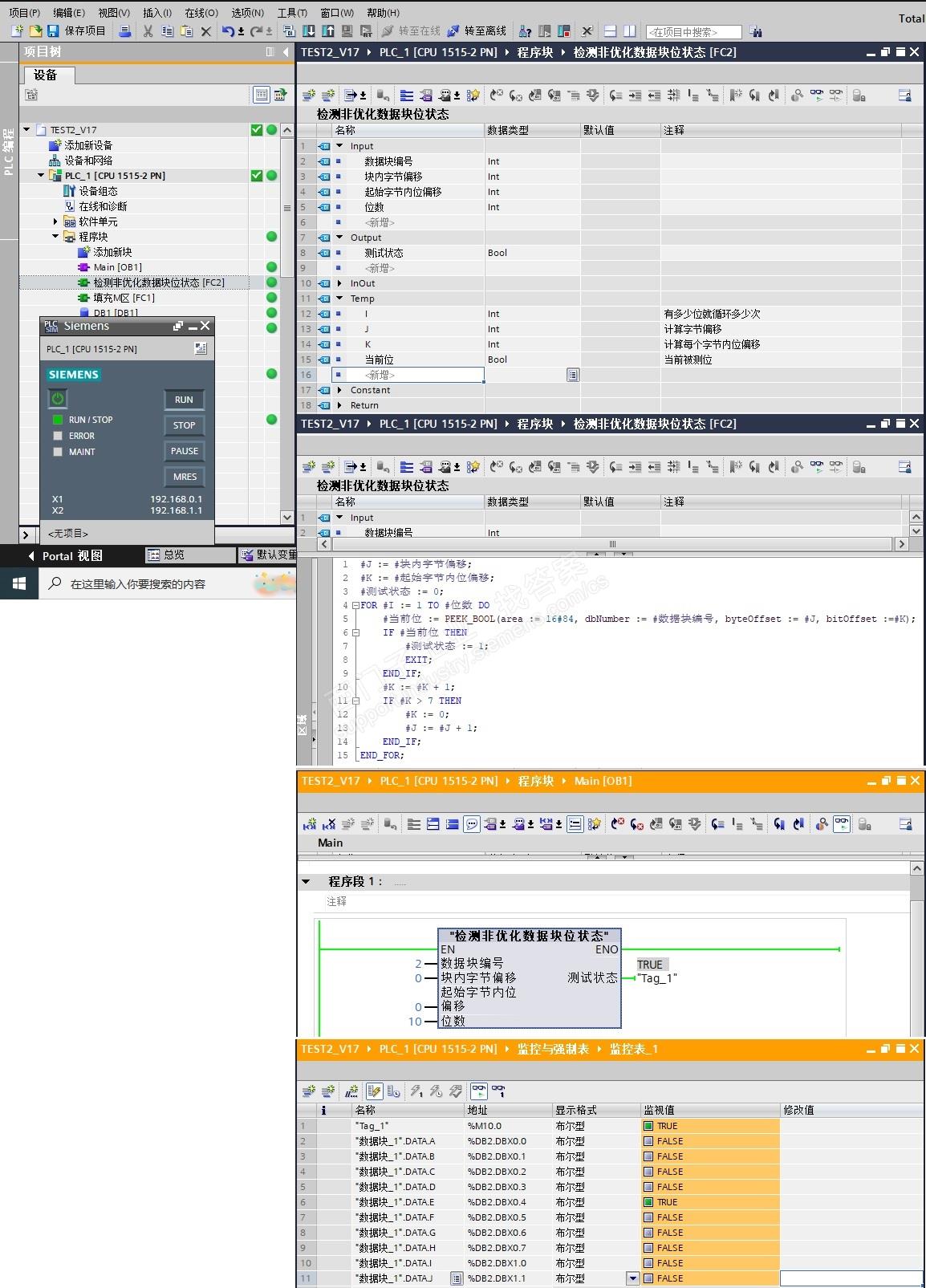Click the save project icon in toolbar

click(53, 31)
